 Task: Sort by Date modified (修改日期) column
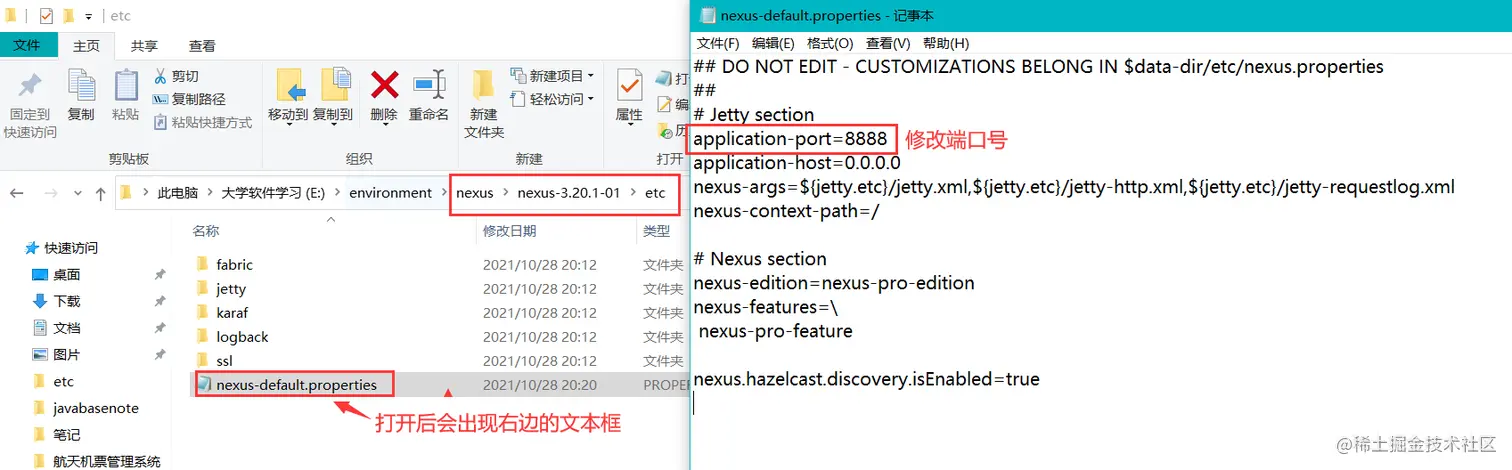click(509, 231)
